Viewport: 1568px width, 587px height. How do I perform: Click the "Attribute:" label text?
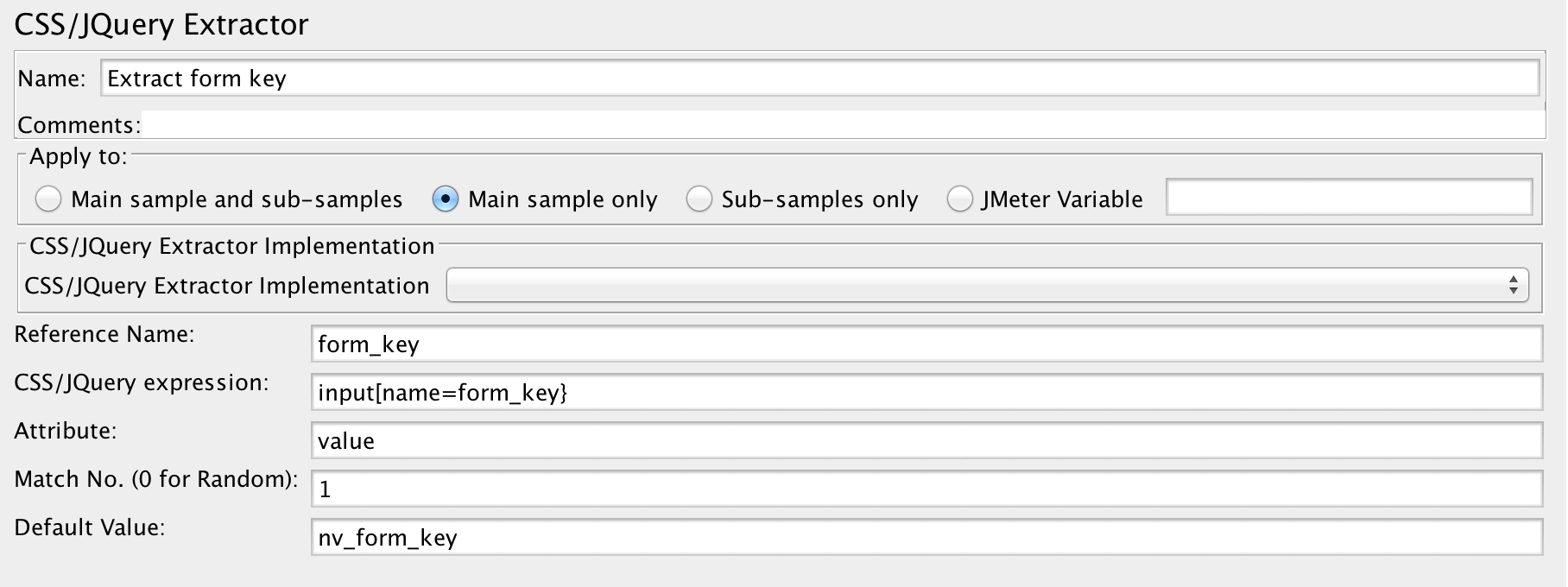coord(66,431)
